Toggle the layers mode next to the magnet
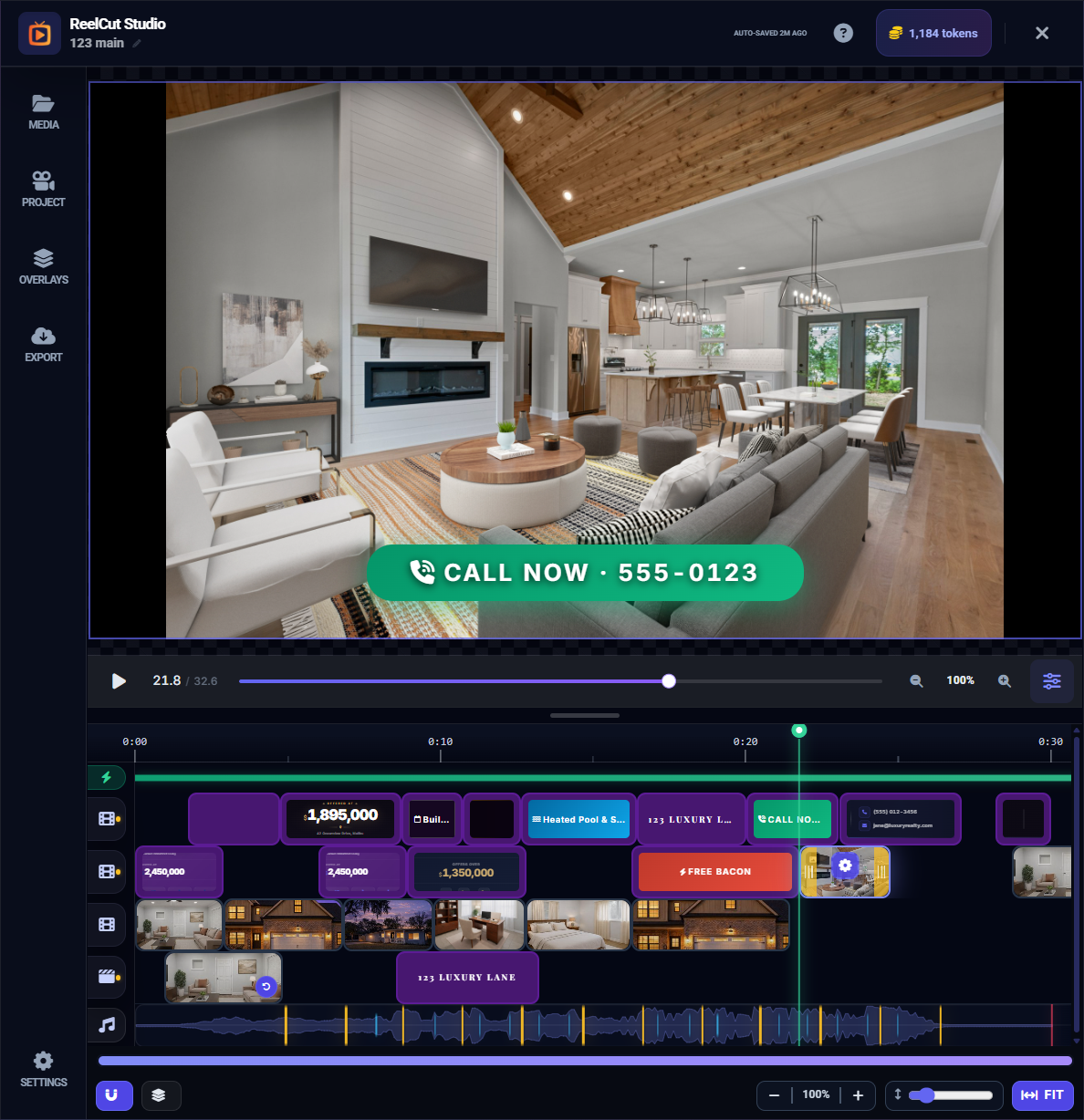 [x=162, y=1095]
